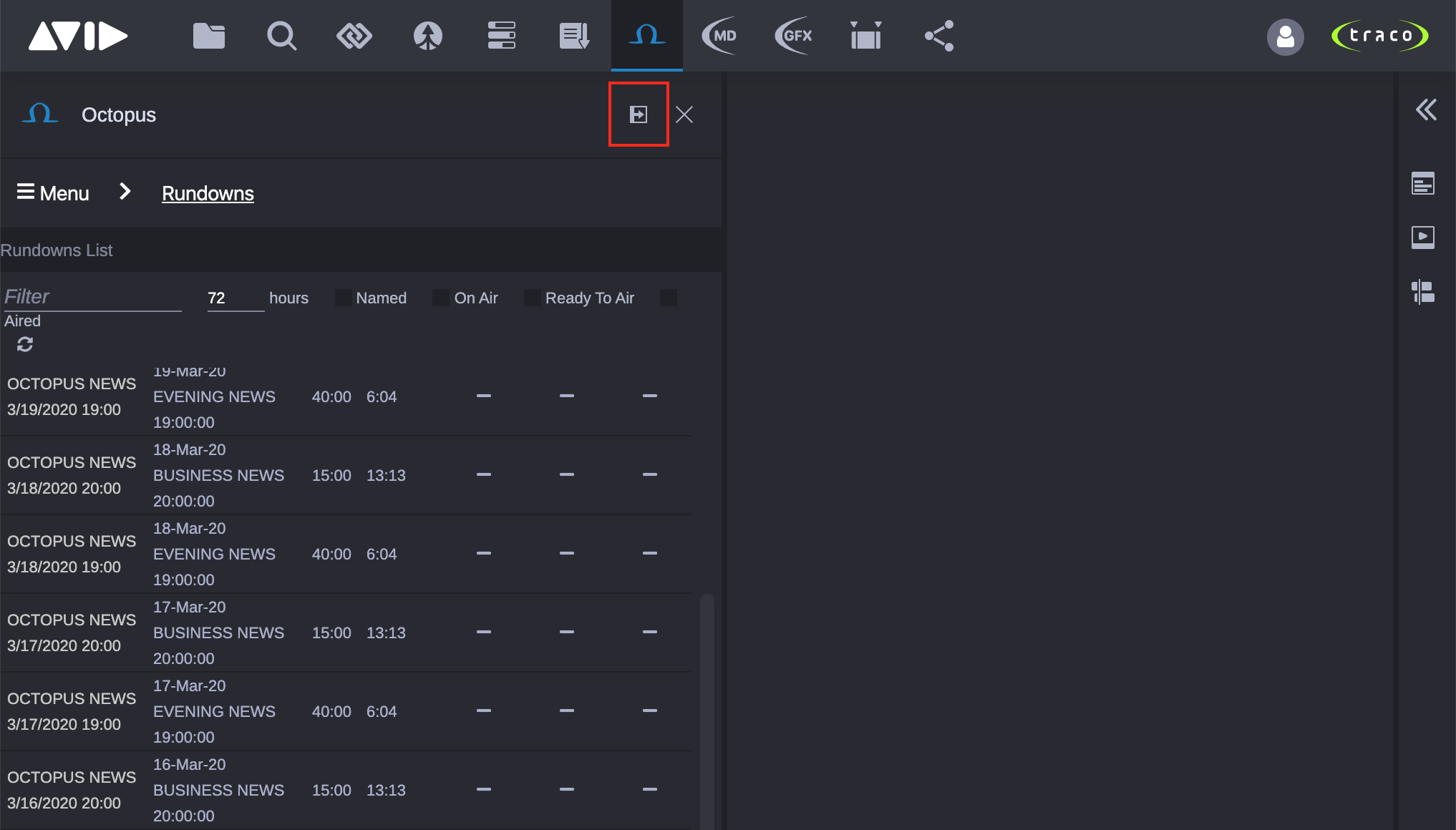Screen dimensions: 1456x830
Task: Check the Ready To Air checkbox
Action: coord(533,298)
